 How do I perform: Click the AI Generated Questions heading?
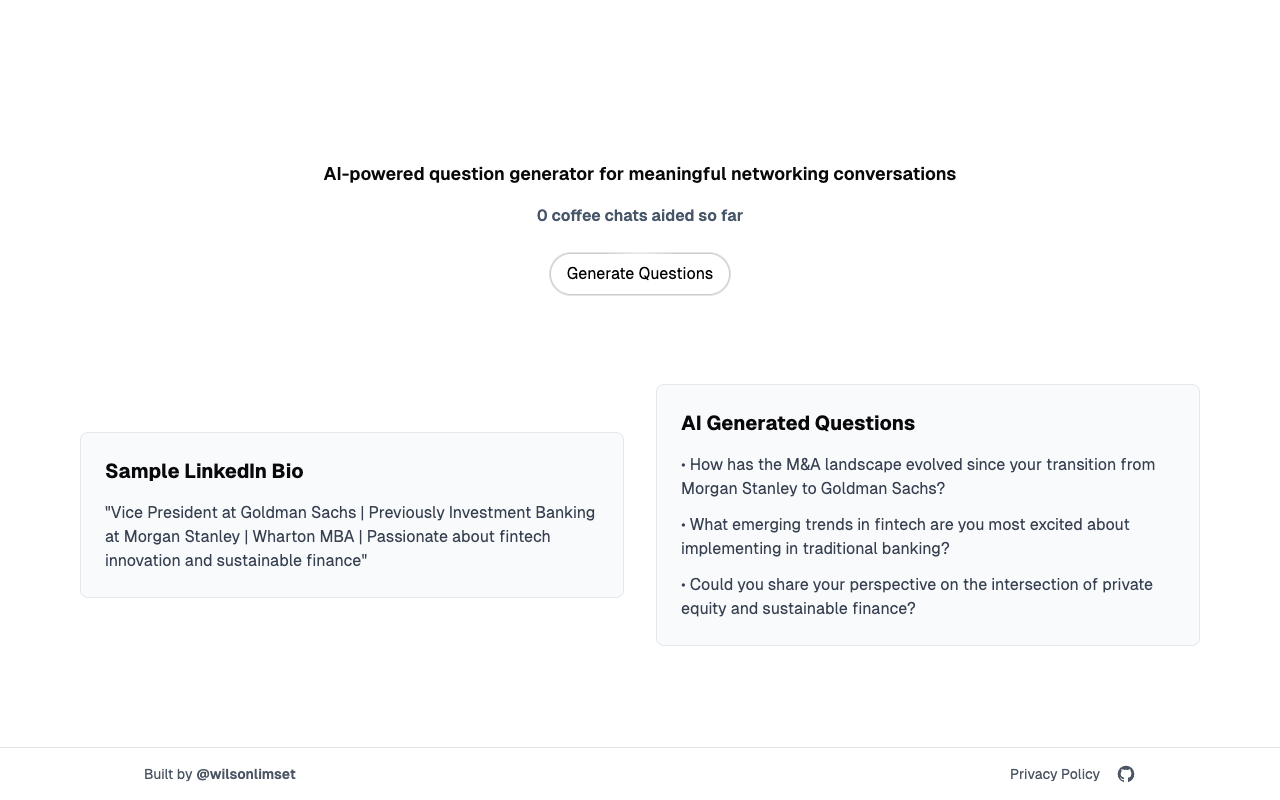coord(798,423)
